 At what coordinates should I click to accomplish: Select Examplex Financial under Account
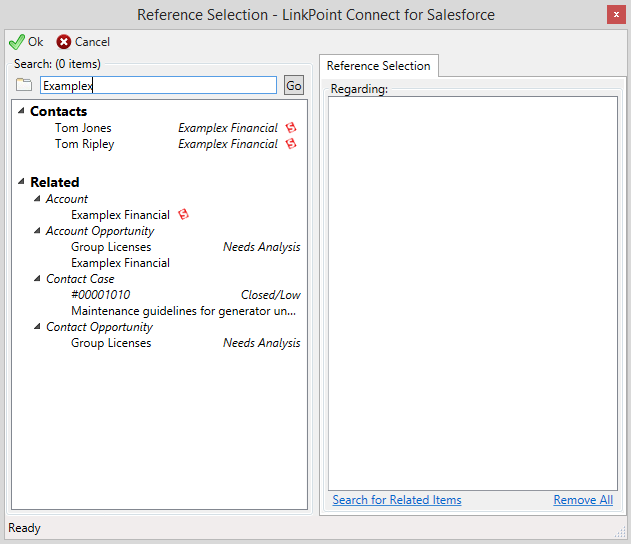(120, 215)
